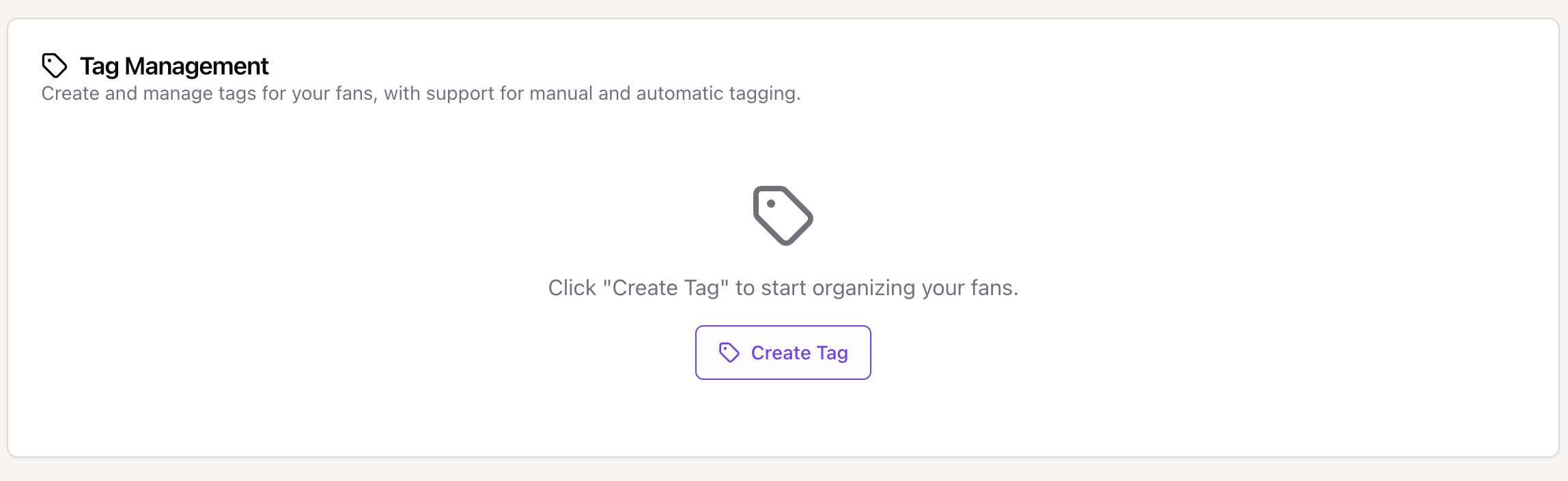
Task: Click "automatic tagging" in the subtitle
Action: point(718,94)
